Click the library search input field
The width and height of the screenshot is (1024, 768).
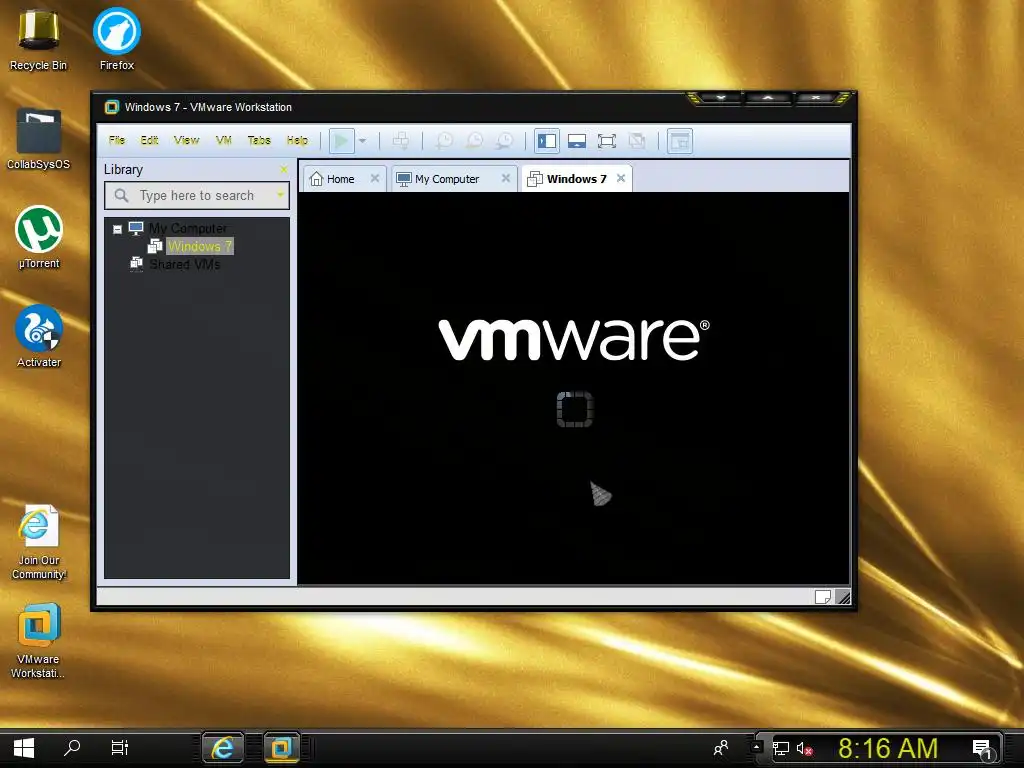pos(197,195)
